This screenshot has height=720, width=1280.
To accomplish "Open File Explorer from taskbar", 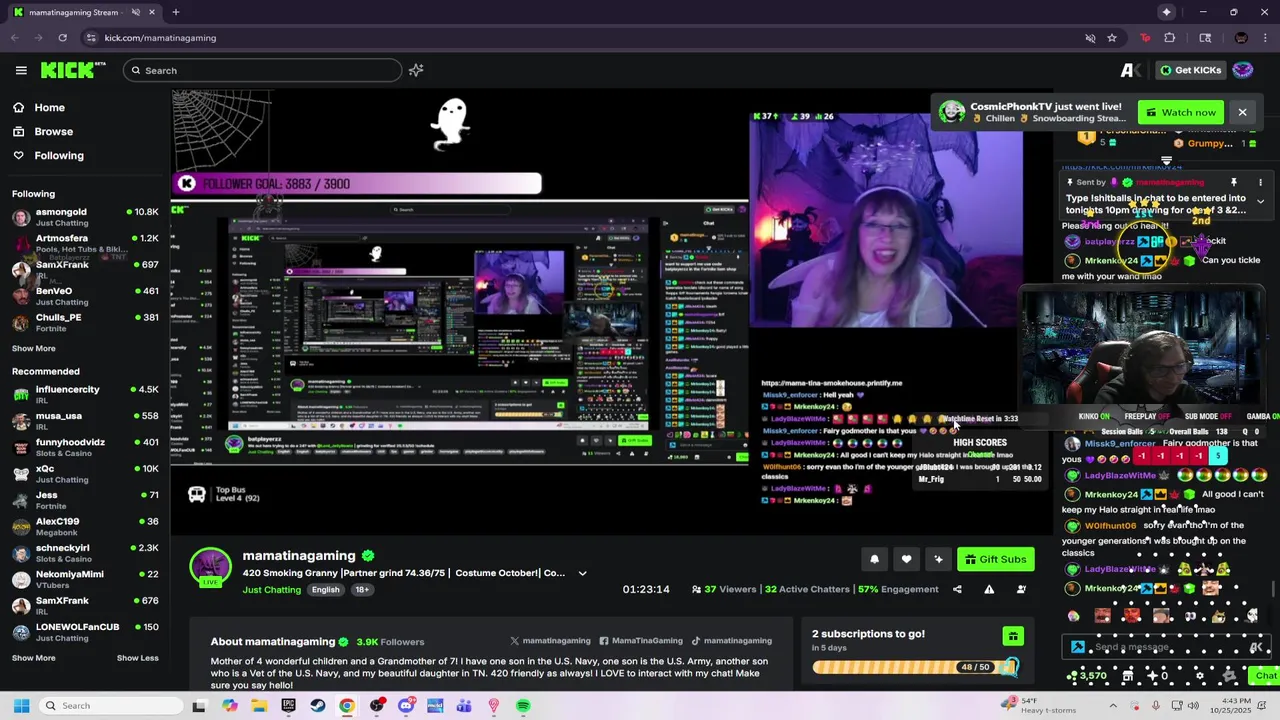I will (259, 706).
